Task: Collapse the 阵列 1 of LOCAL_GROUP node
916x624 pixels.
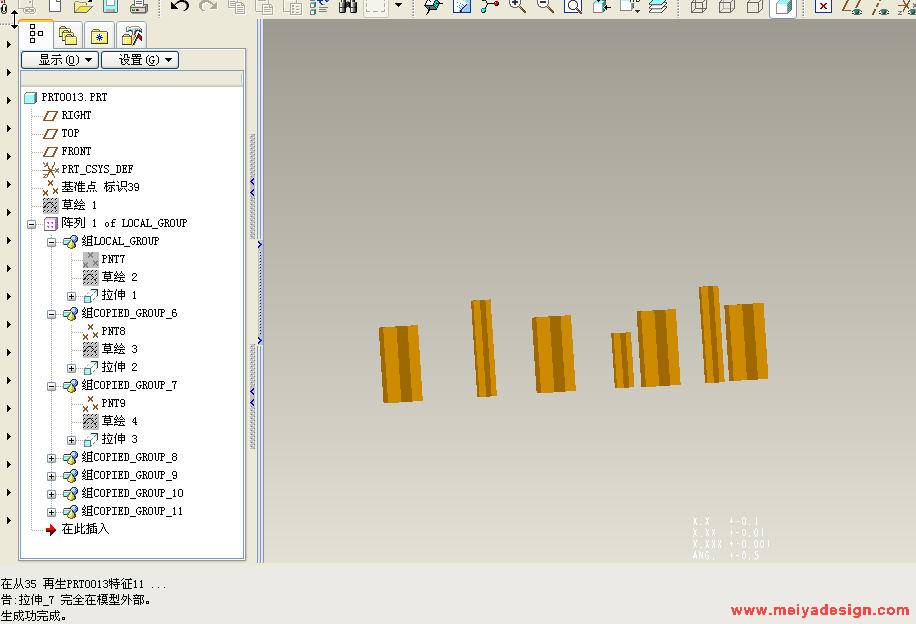Action: (32, 224)
